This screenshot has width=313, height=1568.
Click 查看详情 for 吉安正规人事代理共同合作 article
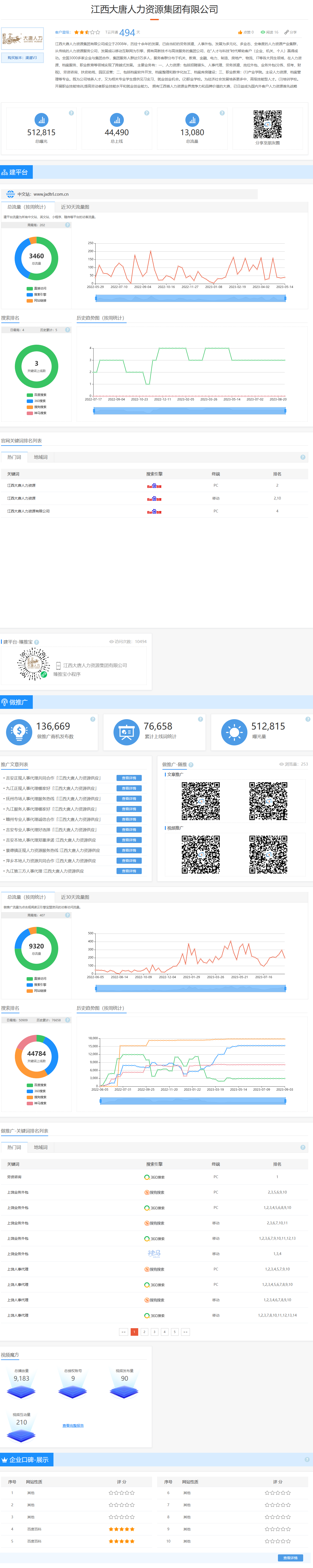(129, 778)
